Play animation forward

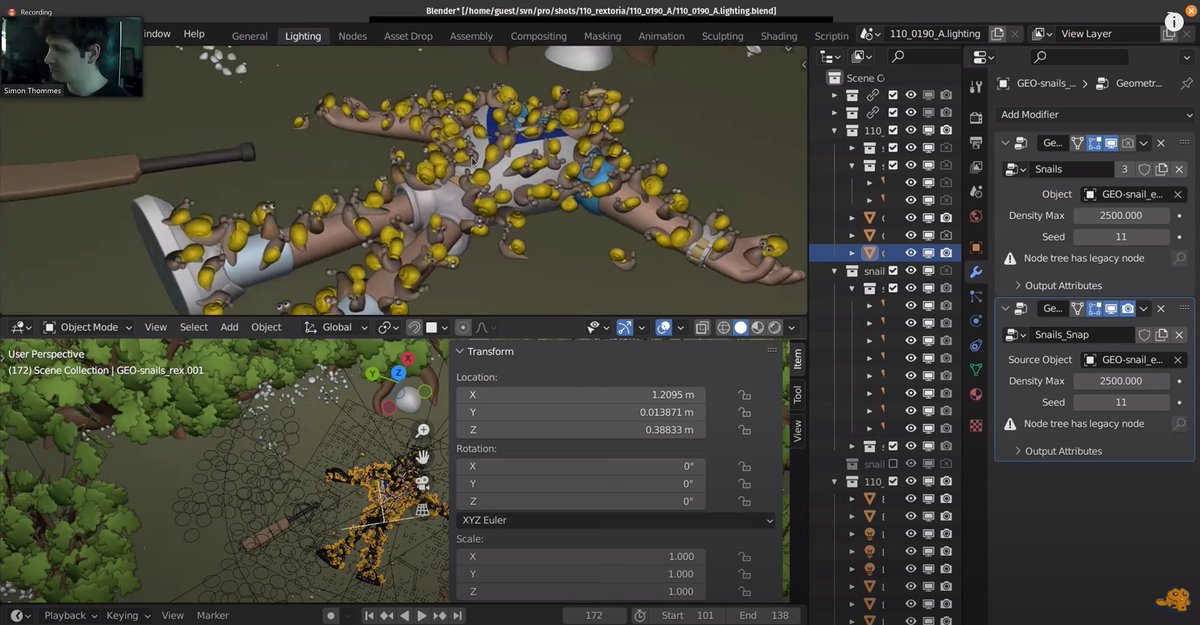coord(422,616)
